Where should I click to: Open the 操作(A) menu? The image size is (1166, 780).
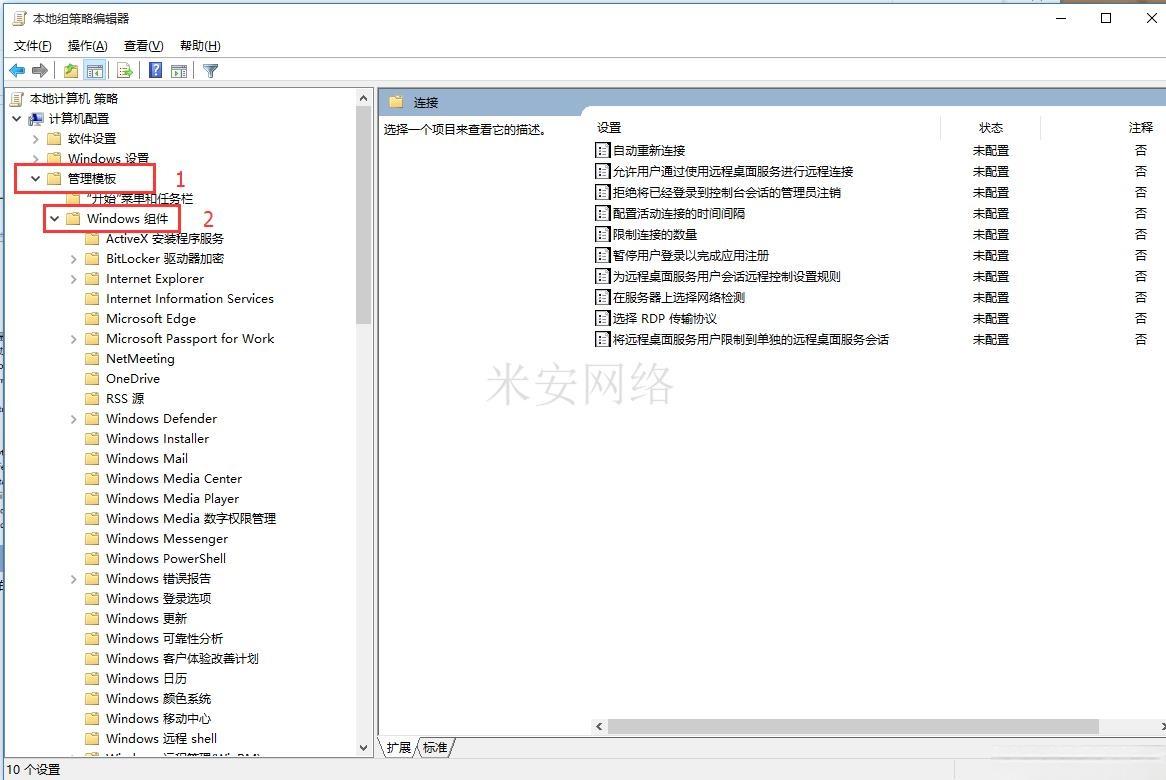(88, 46)
